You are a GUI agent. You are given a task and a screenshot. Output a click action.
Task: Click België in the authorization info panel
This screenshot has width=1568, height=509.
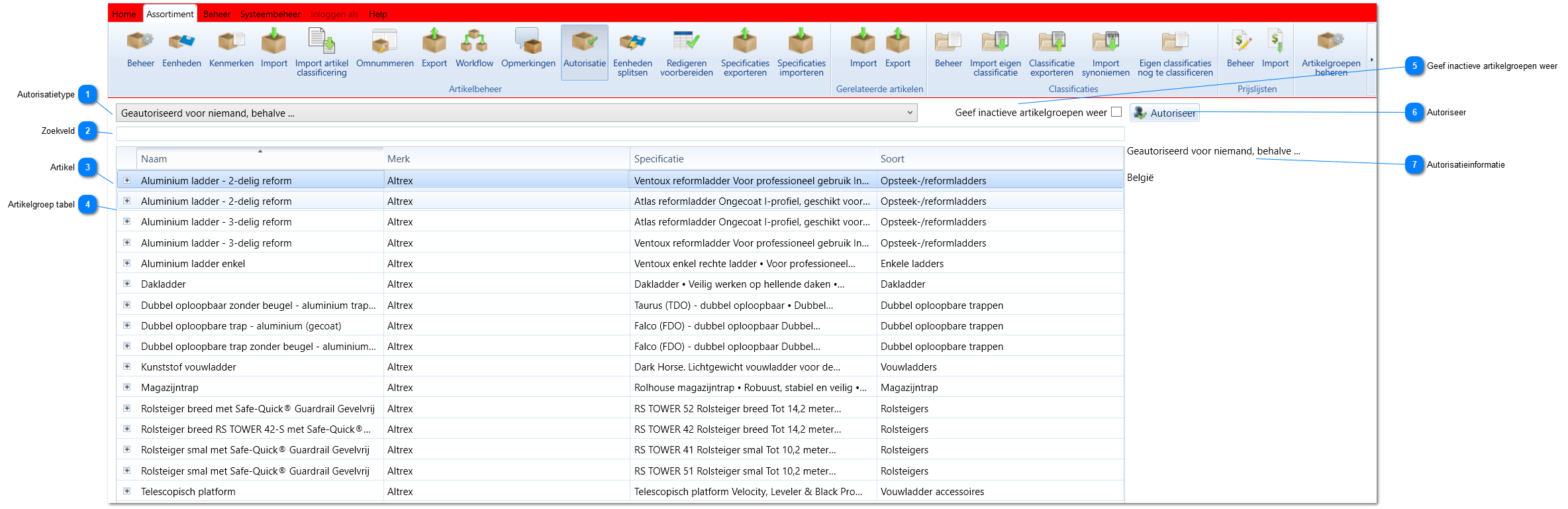pyautogui.click(x=1140, y=177)
